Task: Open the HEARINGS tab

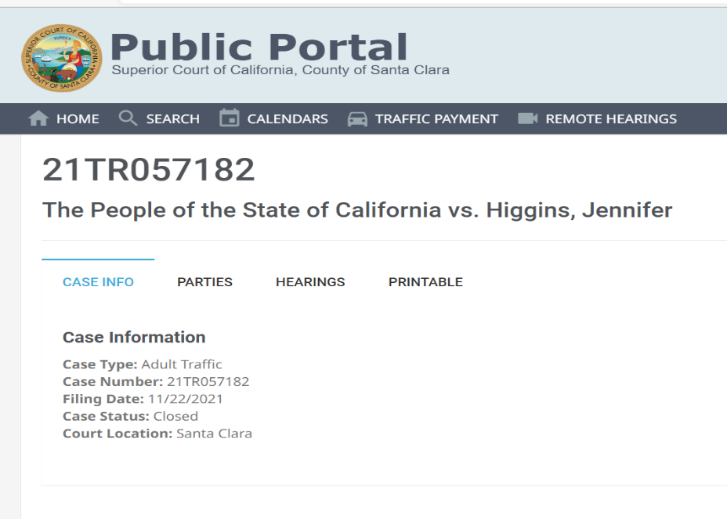Action: pos(310,282)
